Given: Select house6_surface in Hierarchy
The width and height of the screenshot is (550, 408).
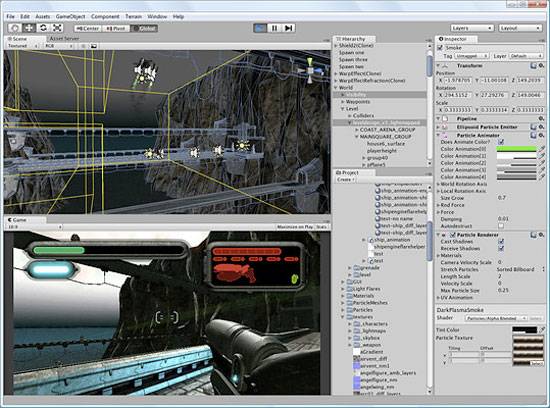Looking at the screenshot, I should [386, 144].
